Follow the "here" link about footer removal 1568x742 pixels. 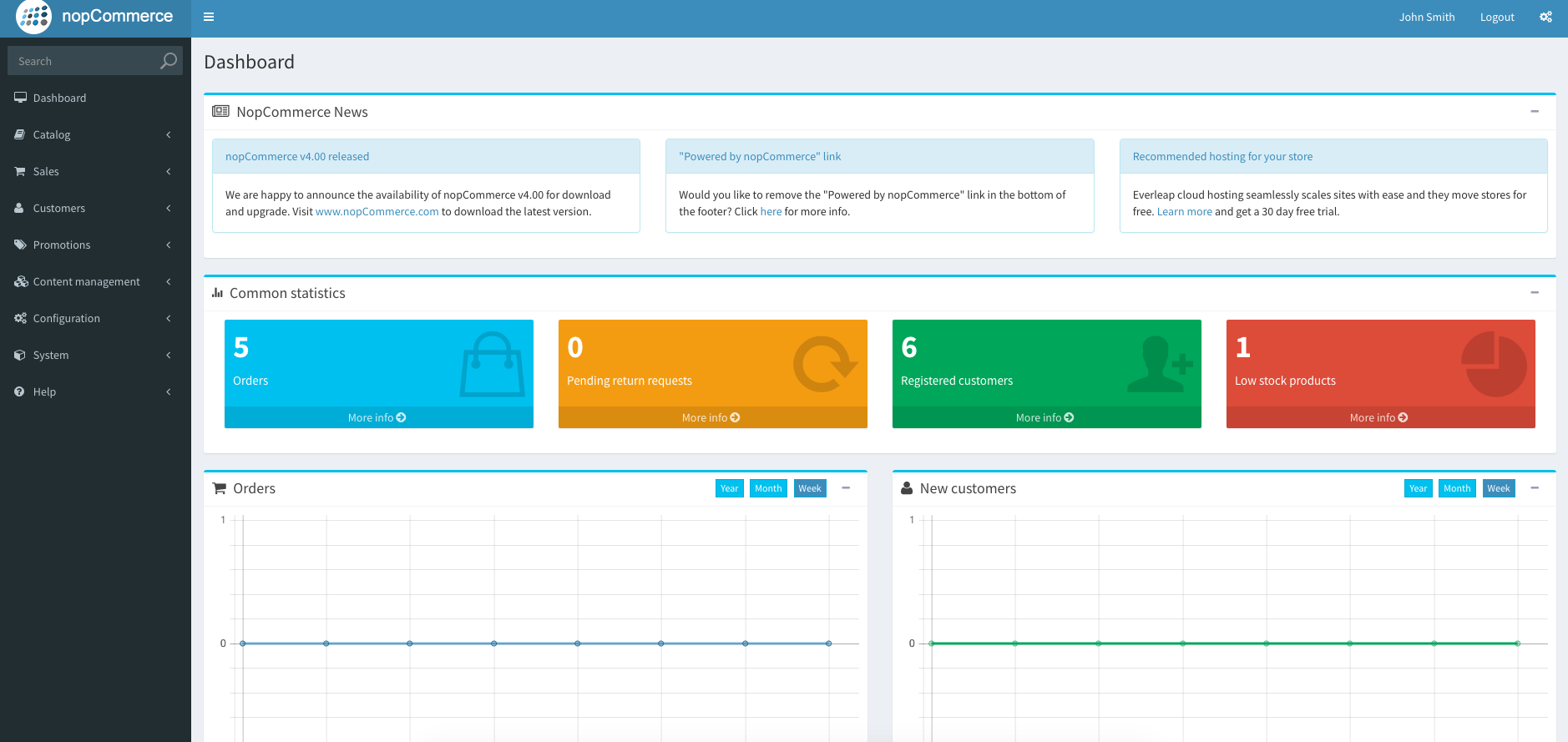(x=771, y=211)
